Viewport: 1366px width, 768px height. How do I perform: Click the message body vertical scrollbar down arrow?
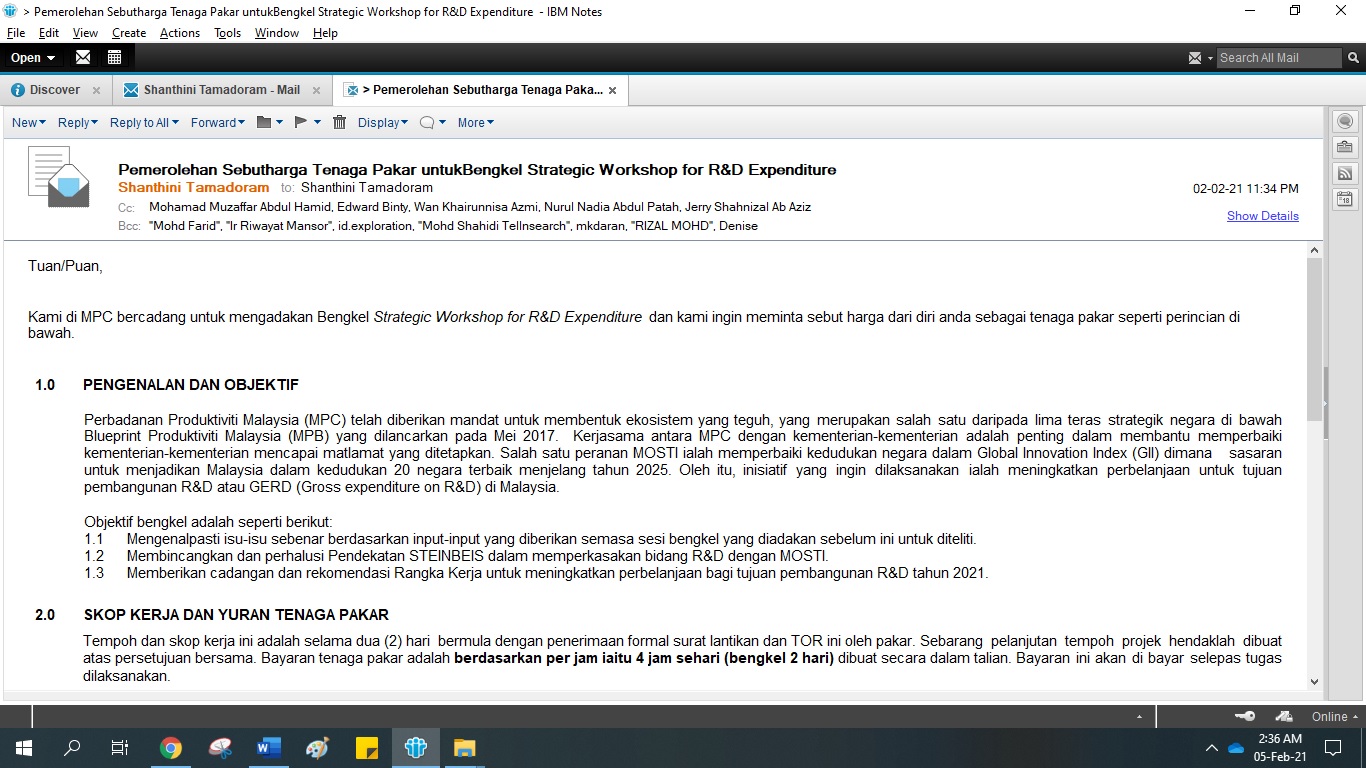click(x=1314, y=681)
